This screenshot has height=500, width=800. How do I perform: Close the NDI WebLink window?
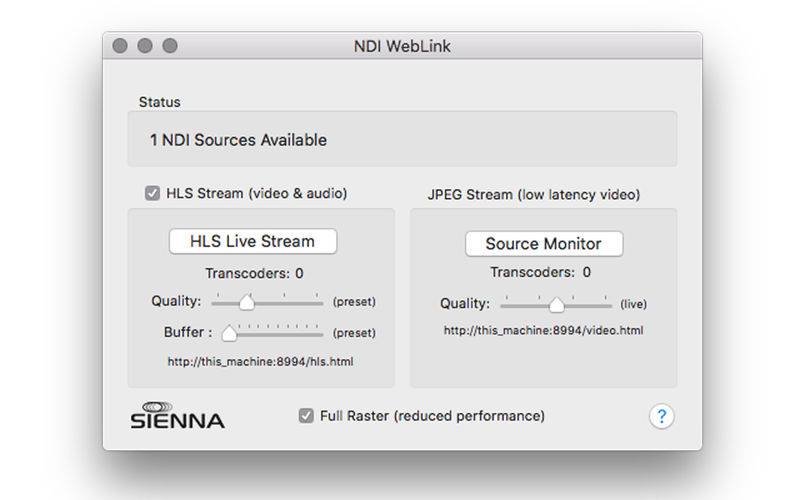point(121,46)
